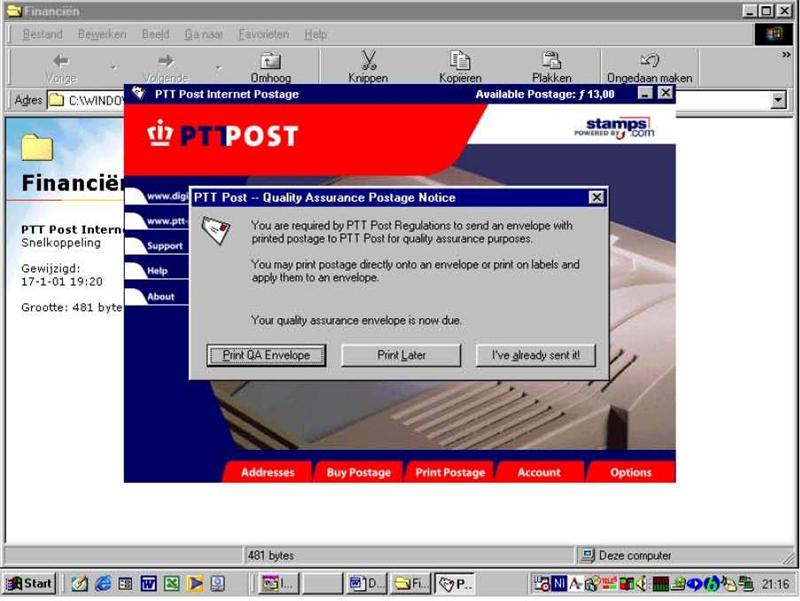The image size is (800, 601).
Task: Open the Options tab
Action: coord(631,472)
